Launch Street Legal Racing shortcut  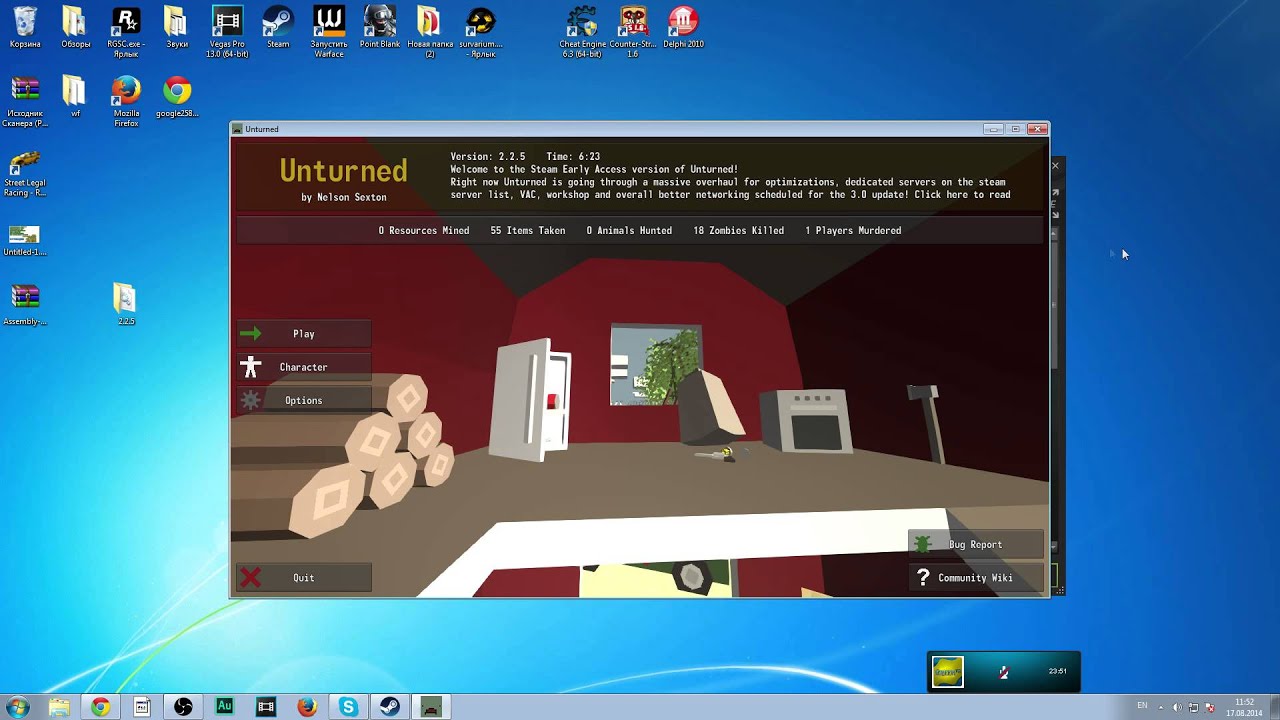(25, 172)
